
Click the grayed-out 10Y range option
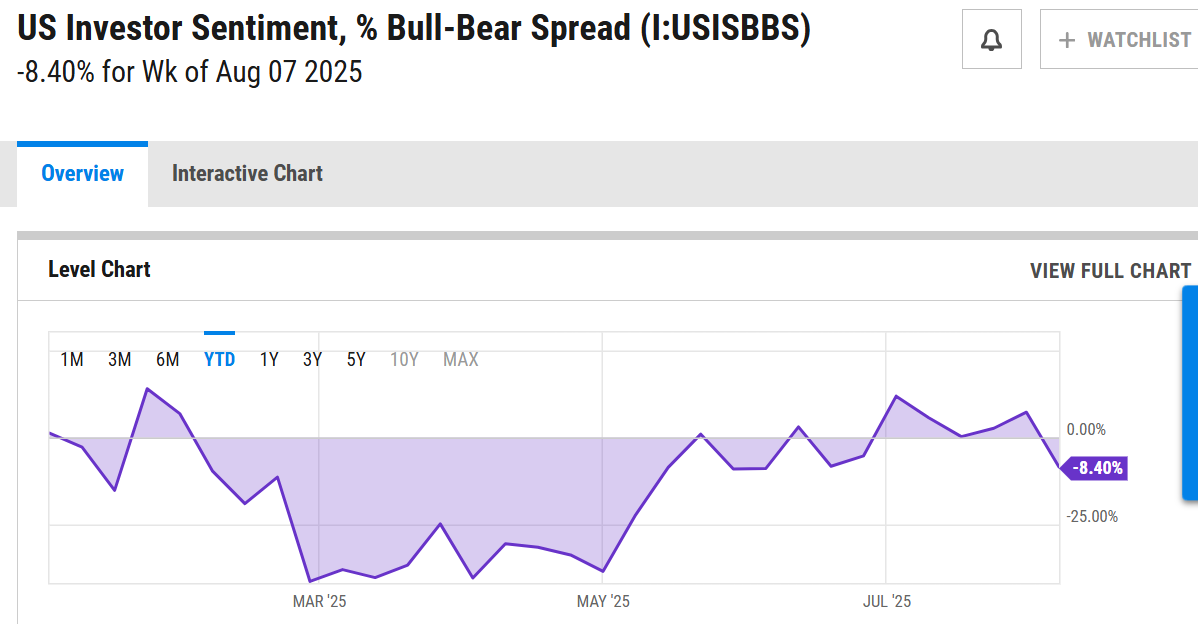[x=404, y=359]
